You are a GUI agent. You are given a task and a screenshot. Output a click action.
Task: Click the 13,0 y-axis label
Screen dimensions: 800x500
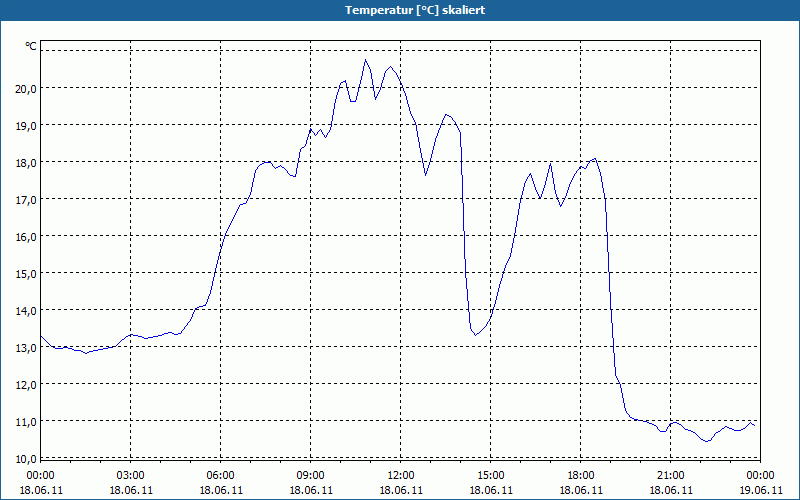pyautogui.click(x=26, y=347)
